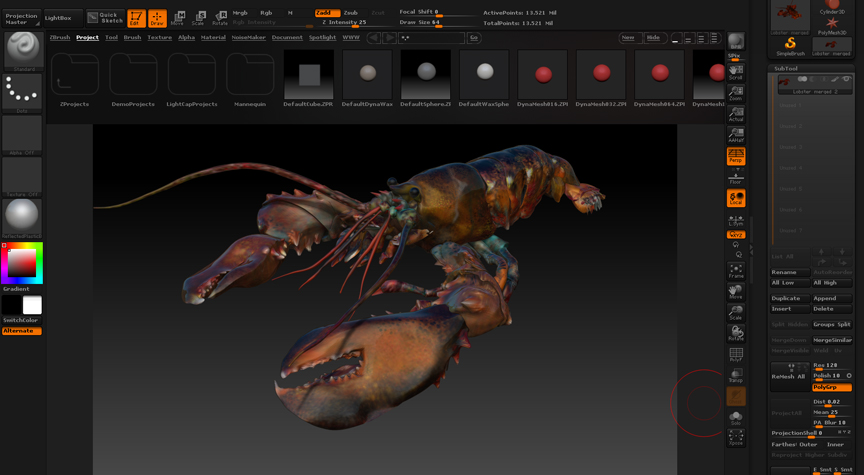Click the LightBox button
The image size is (864, 475).
coord(63,18)
